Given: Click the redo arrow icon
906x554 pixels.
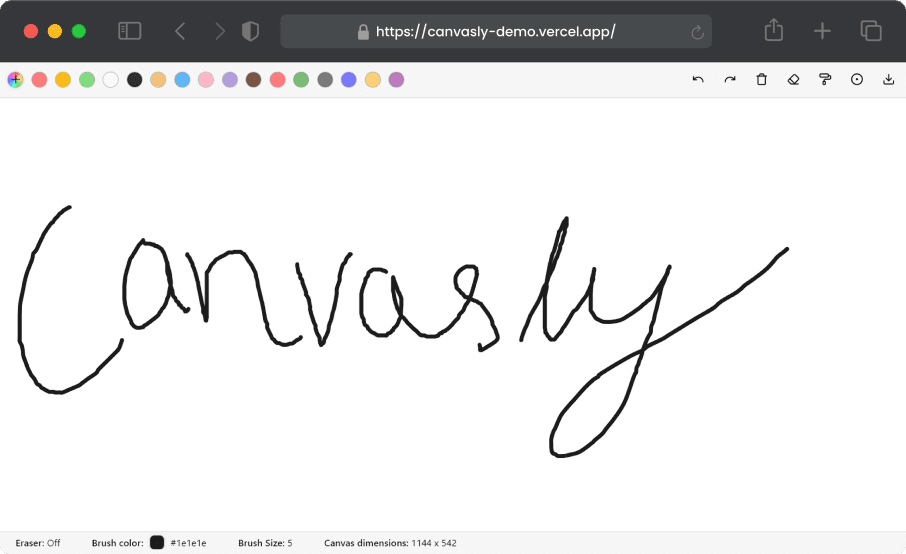Looking at the screenshot, I should pyautogui.click(x=730, y=79).
